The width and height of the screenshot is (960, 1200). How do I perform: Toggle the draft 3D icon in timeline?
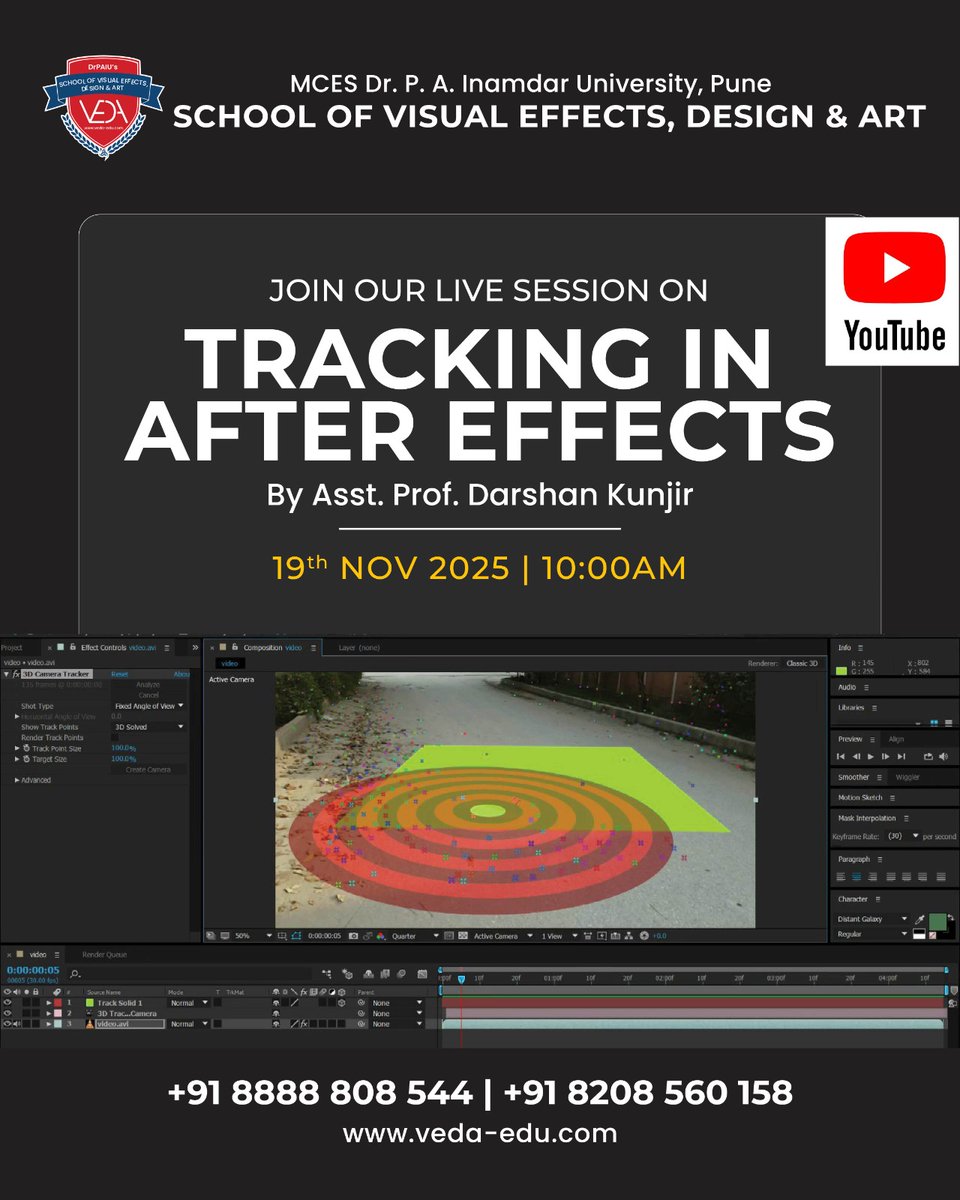pyautogui.click(x=347, y=973)
